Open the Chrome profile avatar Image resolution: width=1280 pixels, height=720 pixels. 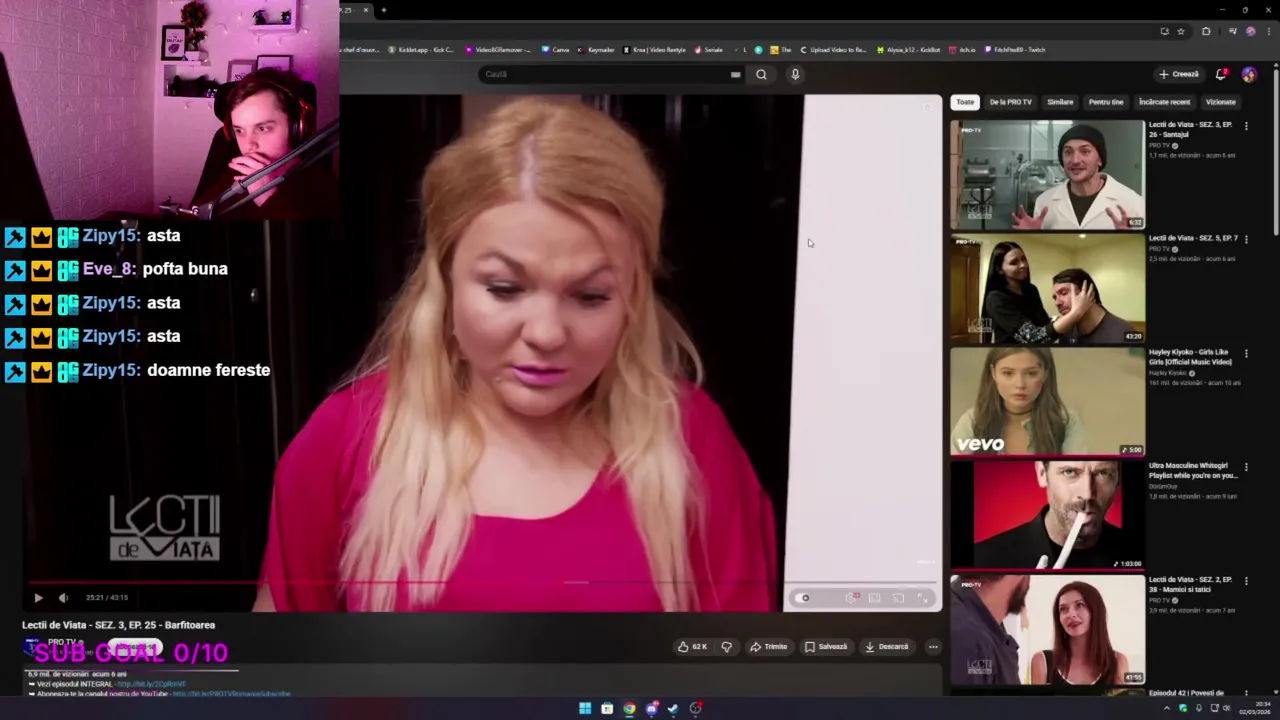point(1250,31)
